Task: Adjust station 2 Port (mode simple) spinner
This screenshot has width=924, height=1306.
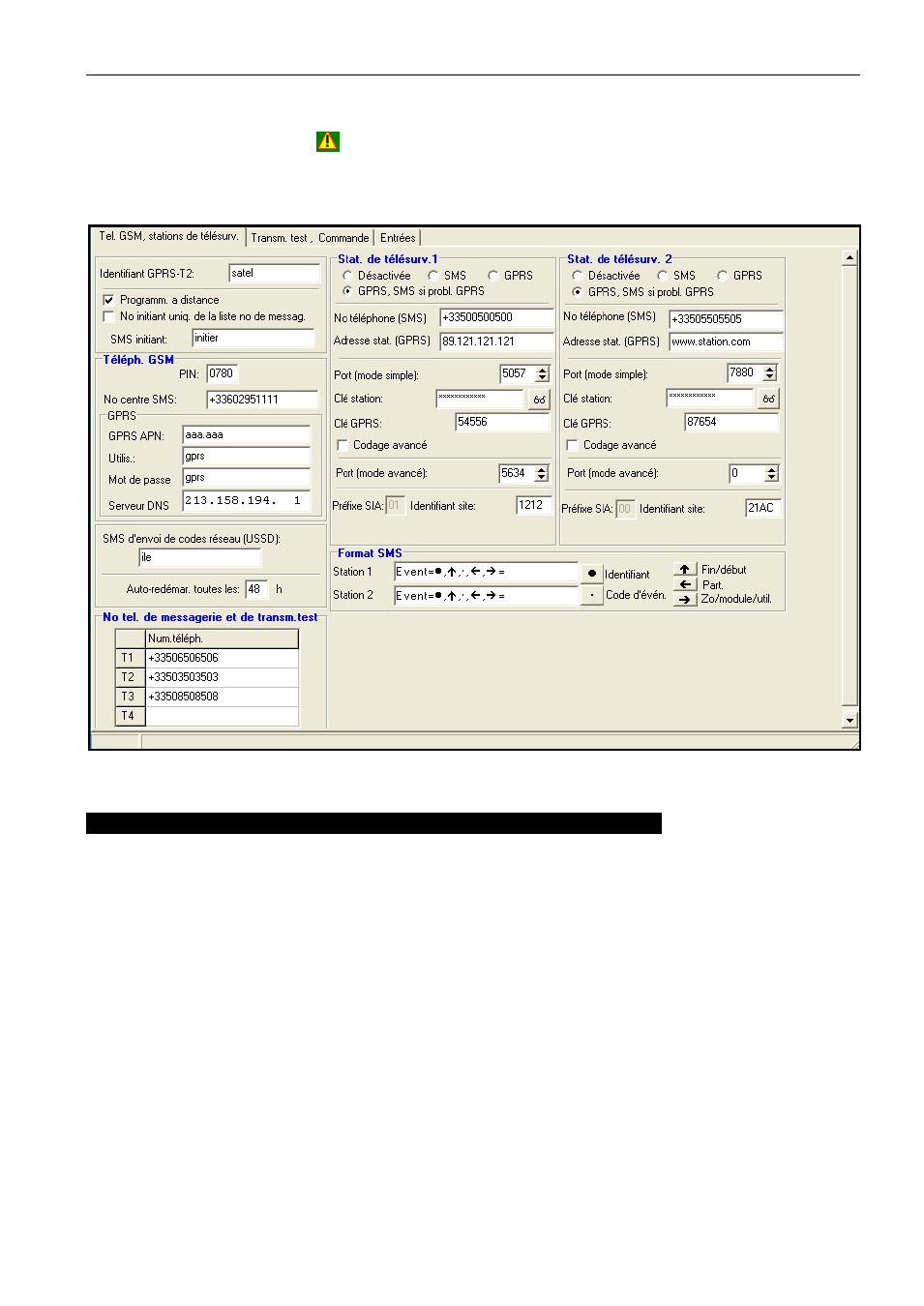Action: pos(770,372)
